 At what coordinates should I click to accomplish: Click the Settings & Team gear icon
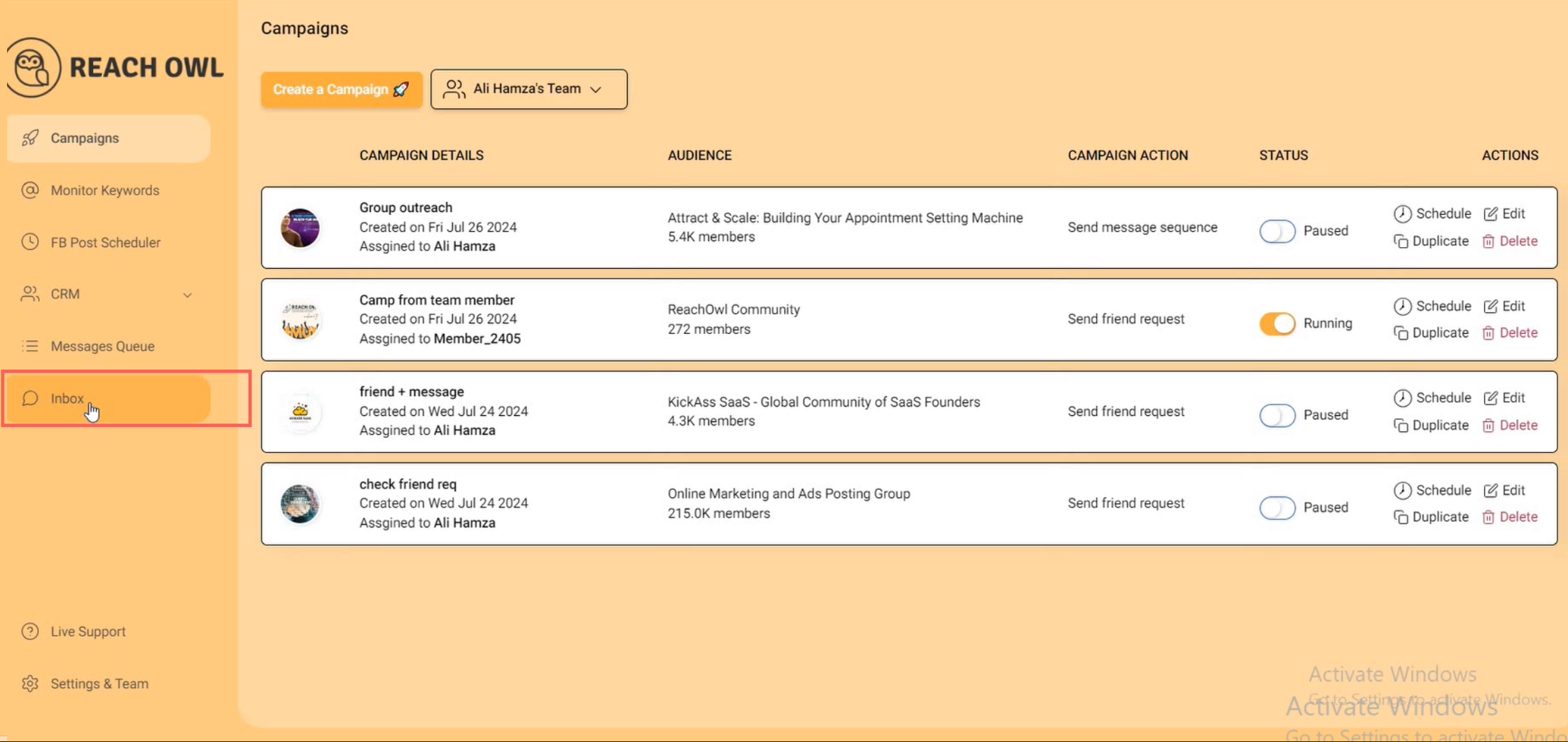pyautogui.click(x=29, y=683)
